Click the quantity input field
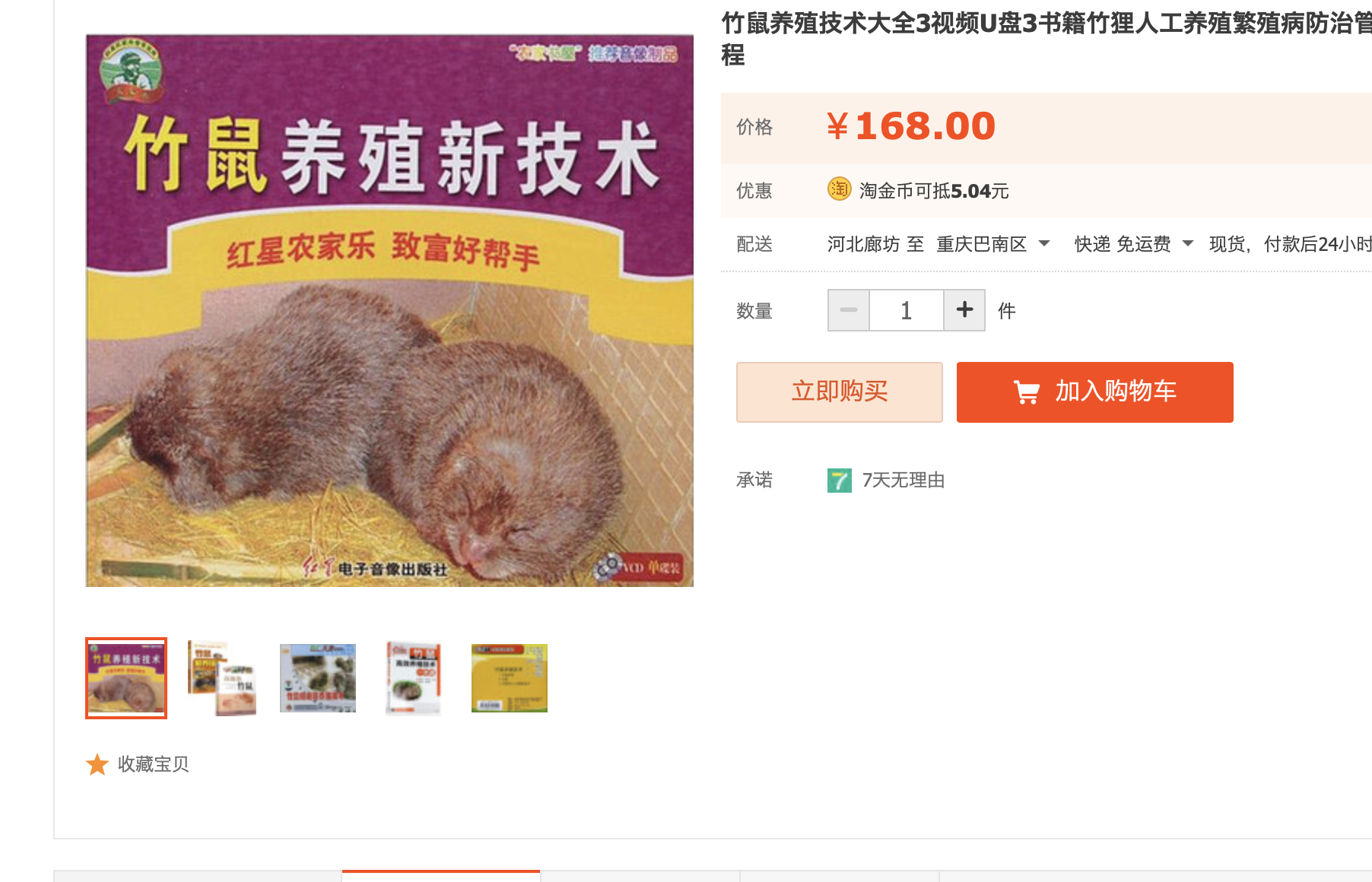The image size is (1372, 882). coord(907,310)
